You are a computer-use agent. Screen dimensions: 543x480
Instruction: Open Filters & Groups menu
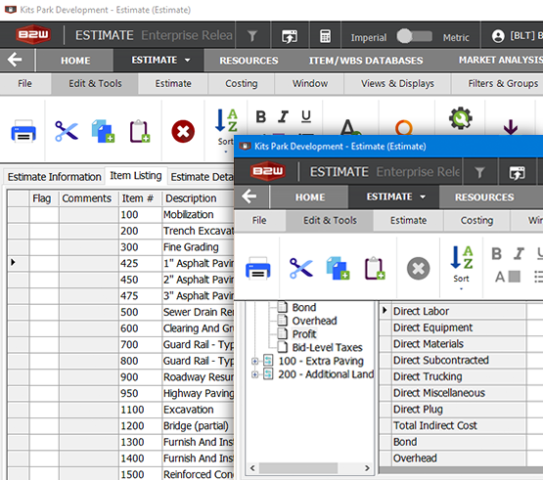click(503, 83)
